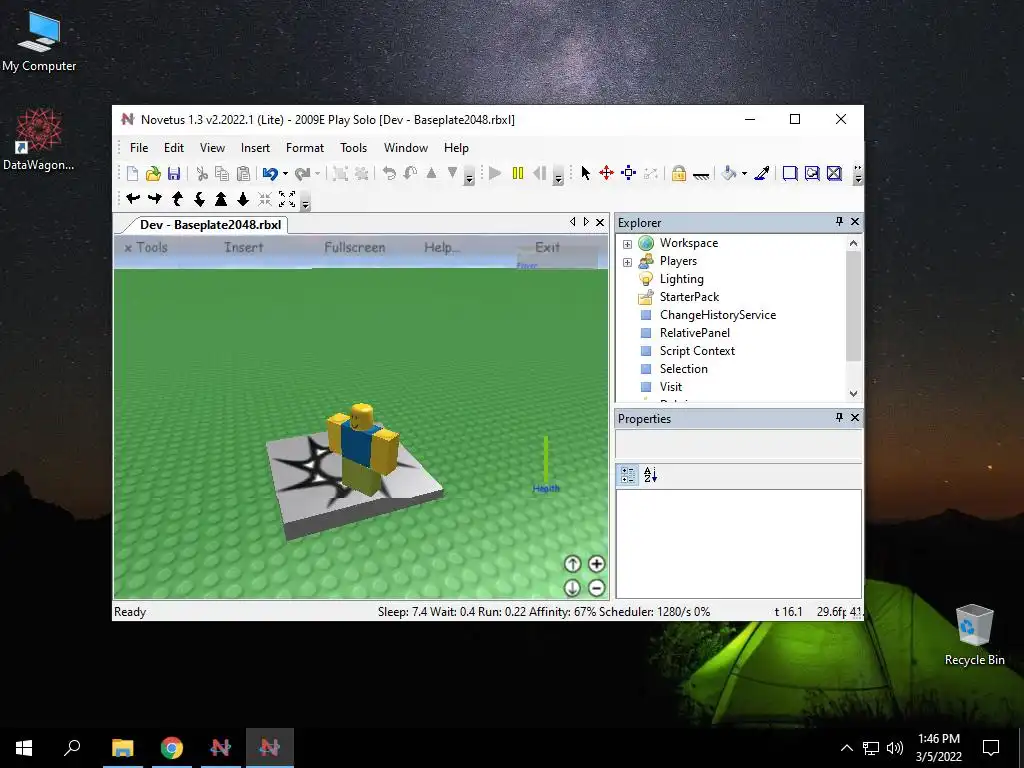Open the View menu
The image size is (1024, 768).
[x=212, y=148]
